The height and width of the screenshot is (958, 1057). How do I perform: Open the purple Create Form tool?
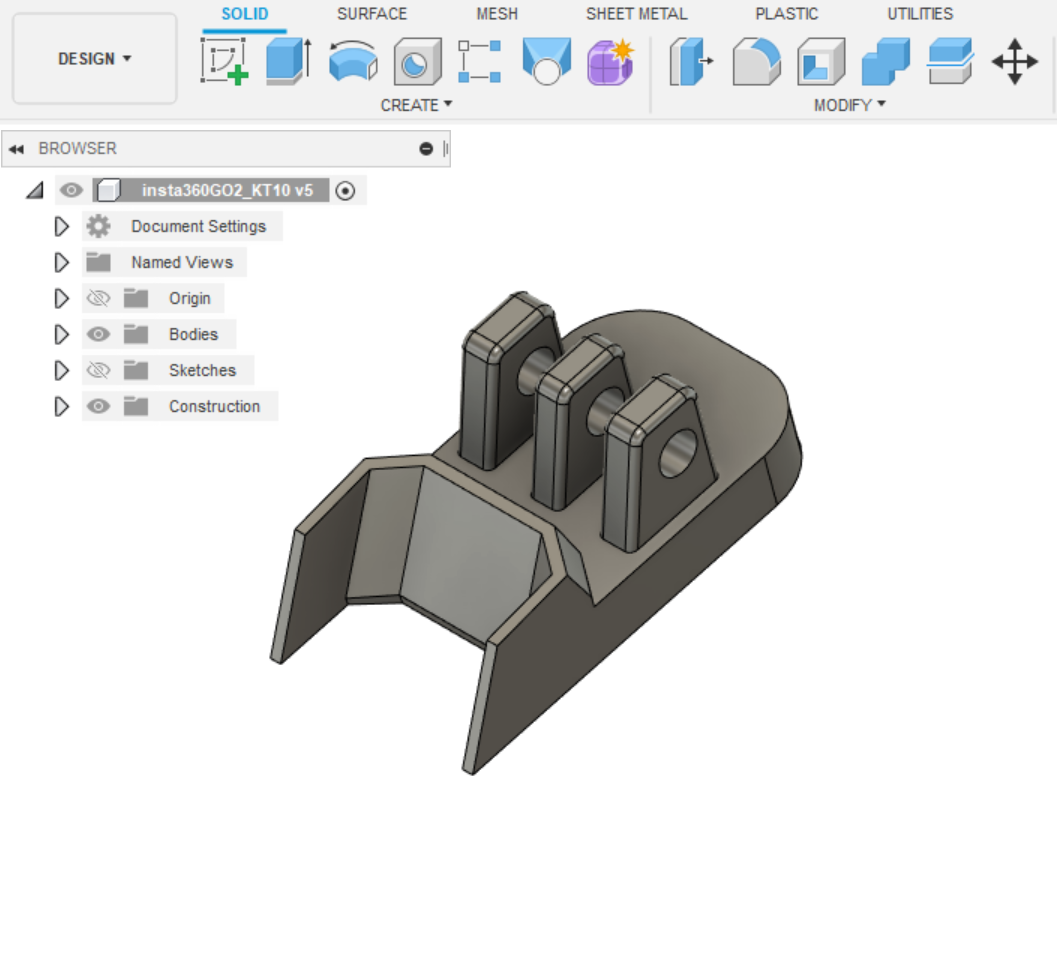[x=609, y=61]
